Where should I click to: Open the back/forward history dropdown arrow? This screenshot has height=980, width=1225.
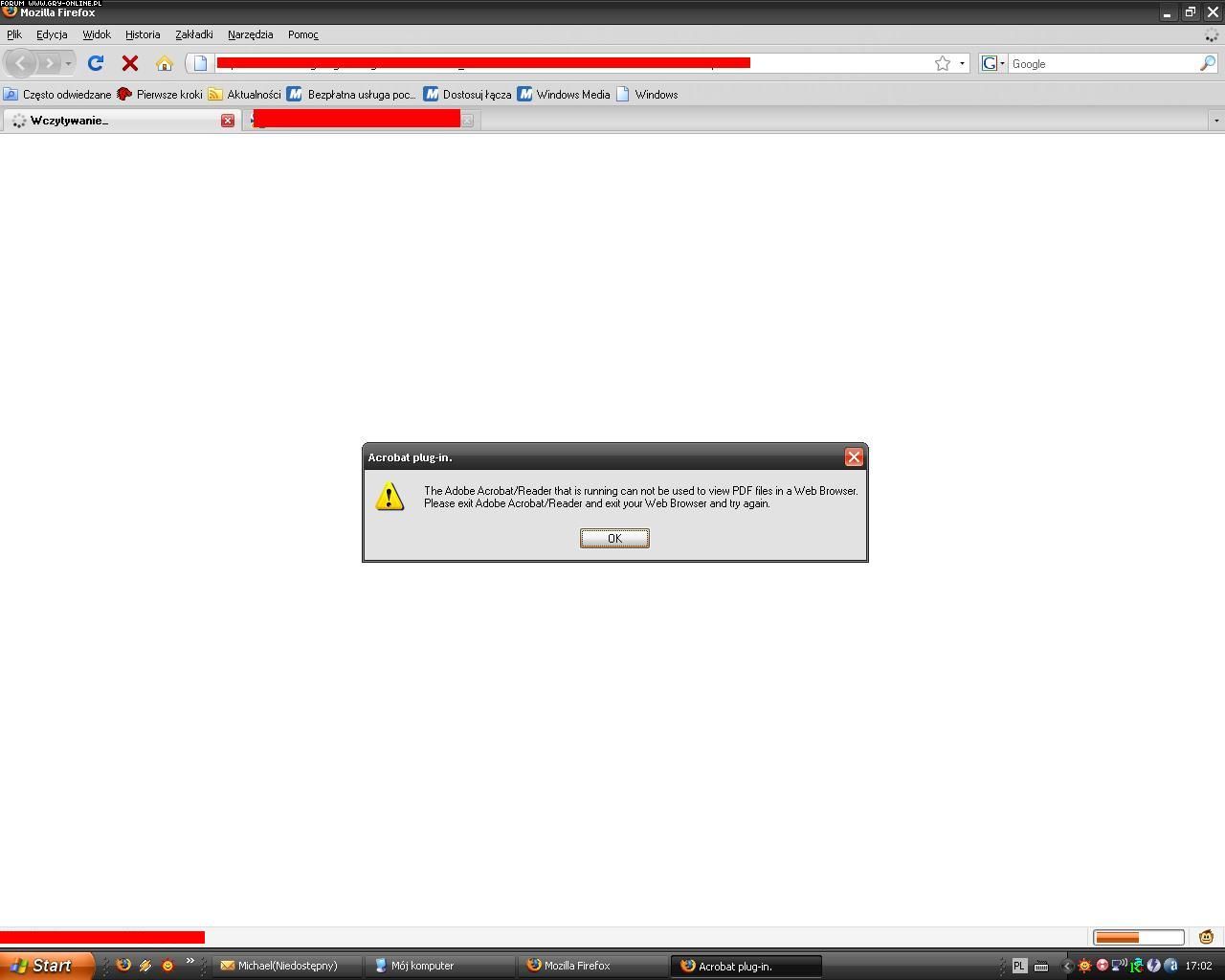[68, 64]
